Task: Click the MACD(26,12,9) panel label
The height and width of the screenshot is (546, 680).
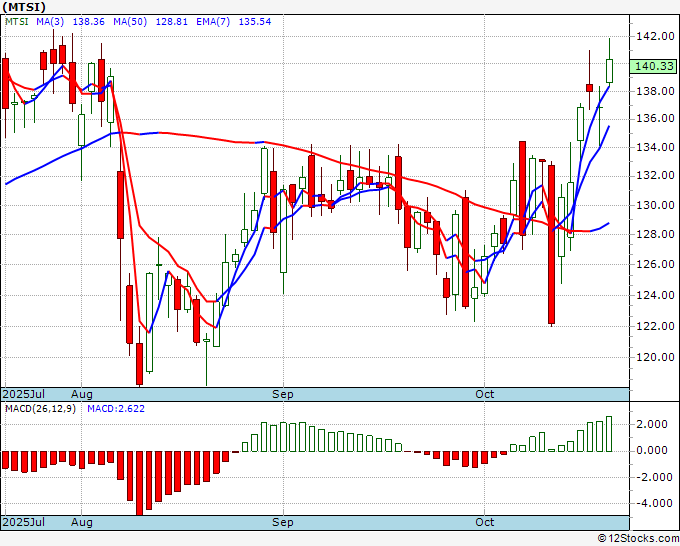Action: (40, 409)
